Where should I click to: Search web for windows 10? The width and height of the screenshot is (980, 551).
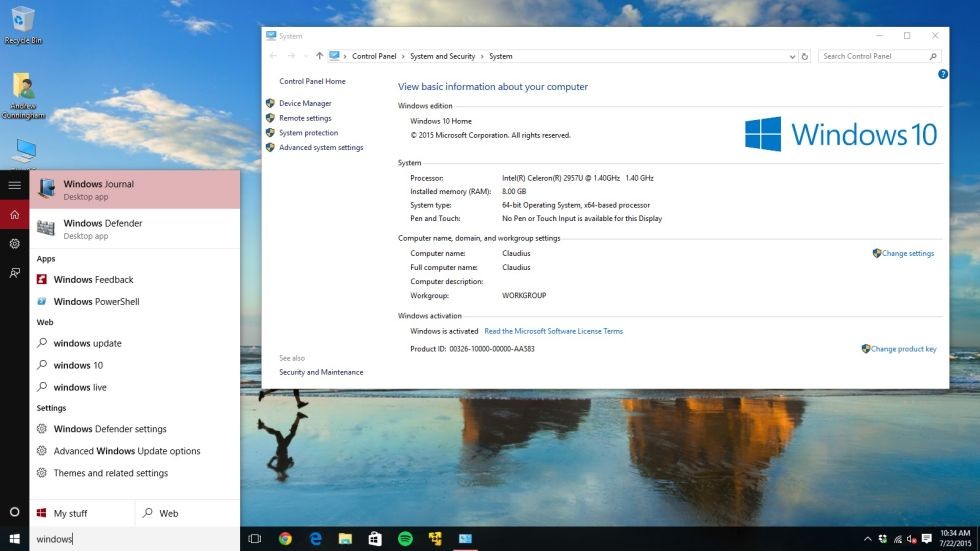coord(134,365)
